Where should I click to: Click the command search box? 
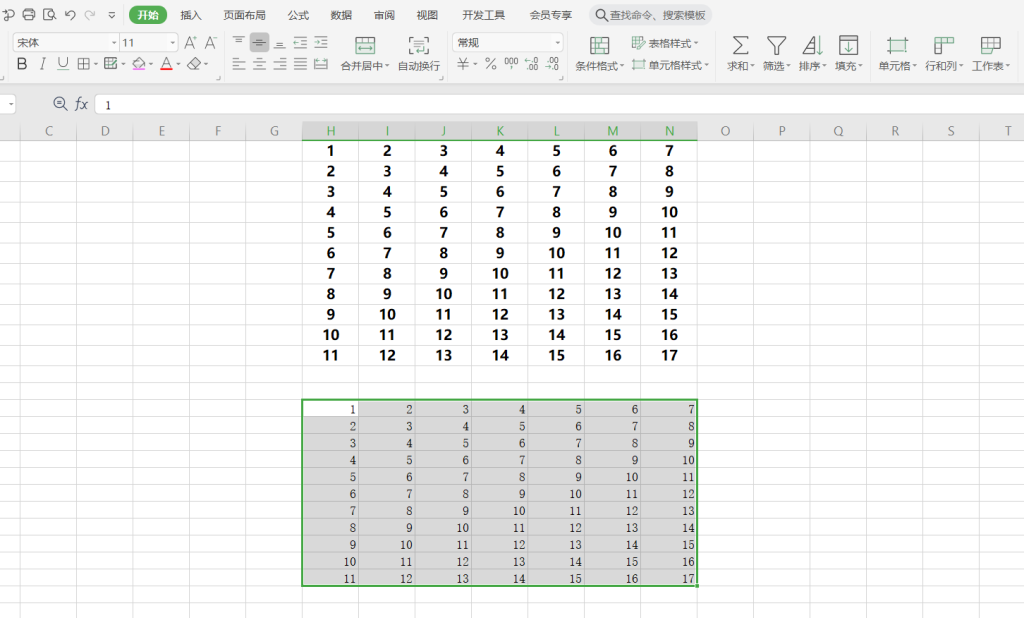pyautogui.click(x=650, y=14)
